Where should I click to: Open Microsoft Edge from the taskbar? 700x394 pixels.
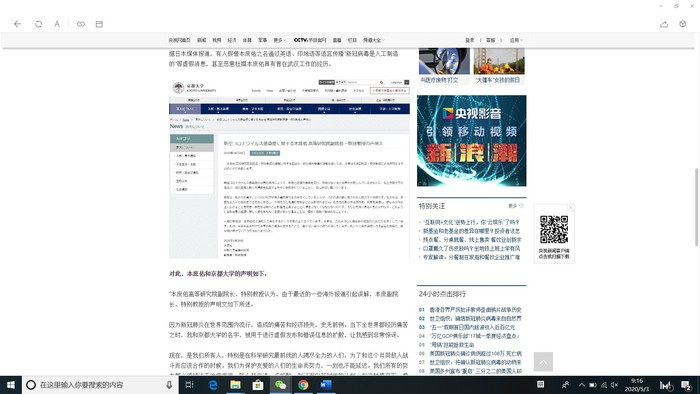tap(212, 385)
